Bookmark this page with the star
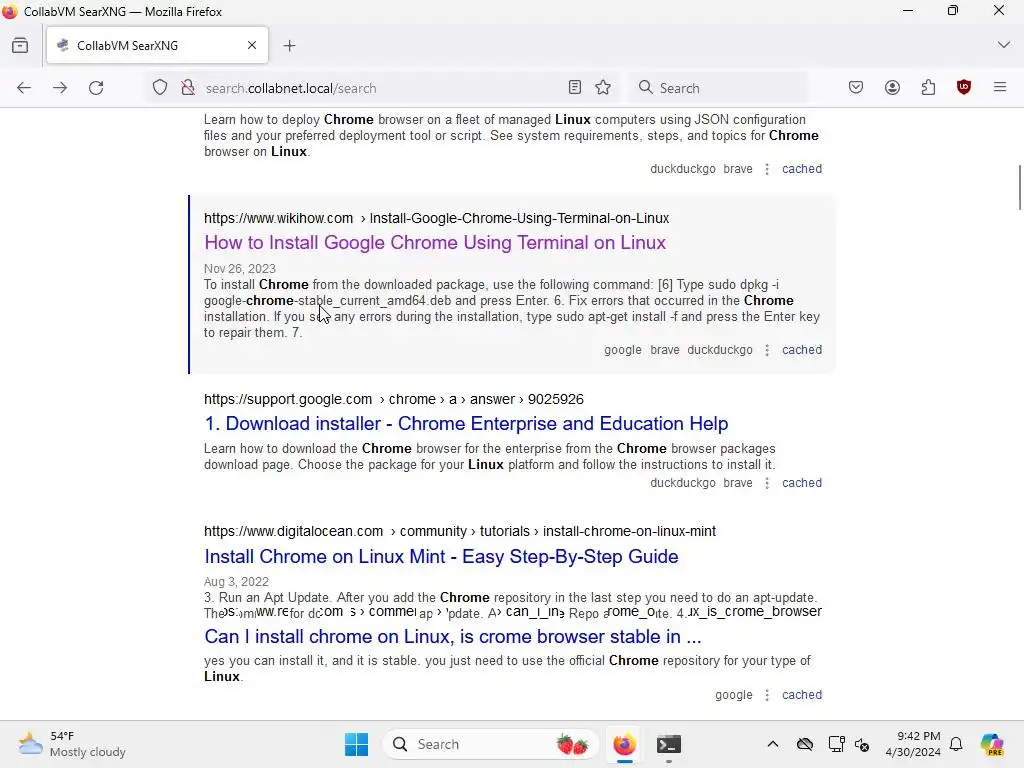The width and height of the screenshot is (1024, 768). [603, 88]
